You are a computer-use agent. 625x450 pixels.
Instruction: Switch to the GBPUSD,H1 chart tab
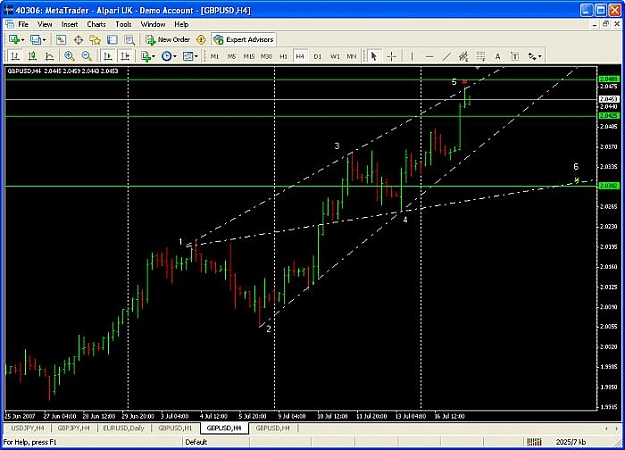click(175, 428)
